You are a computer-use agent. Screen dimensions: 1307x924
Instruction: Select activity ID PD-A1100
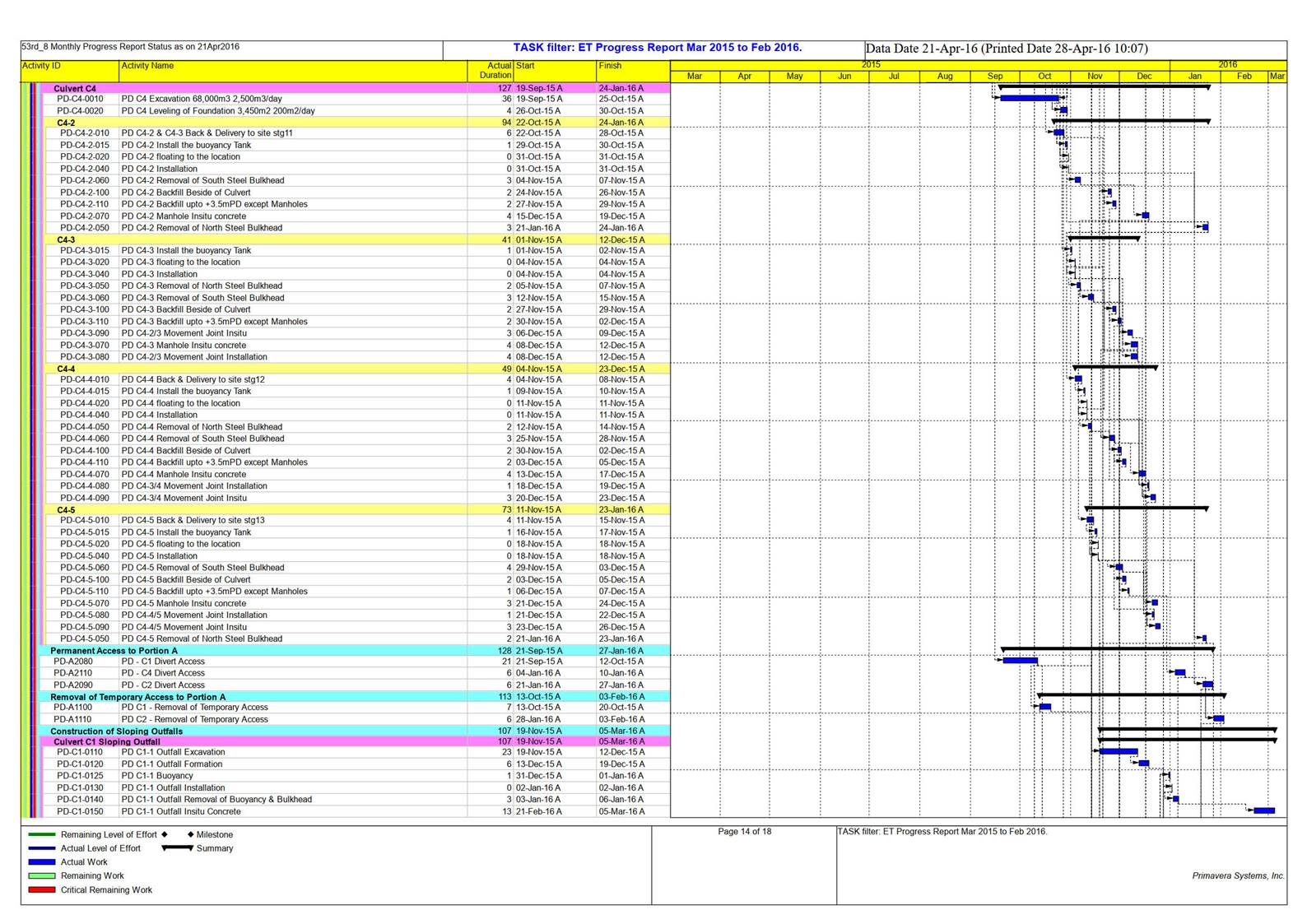pos(72,708)
